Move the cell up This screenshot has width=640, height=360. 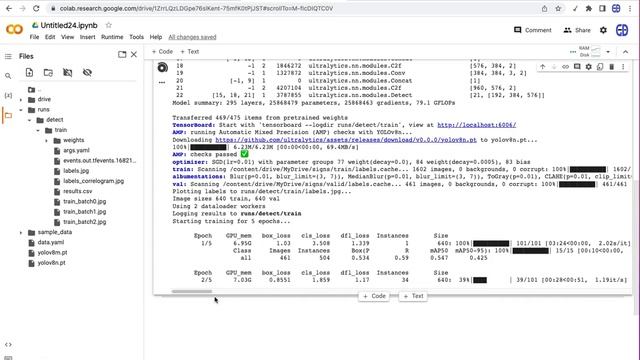(542, 67)
